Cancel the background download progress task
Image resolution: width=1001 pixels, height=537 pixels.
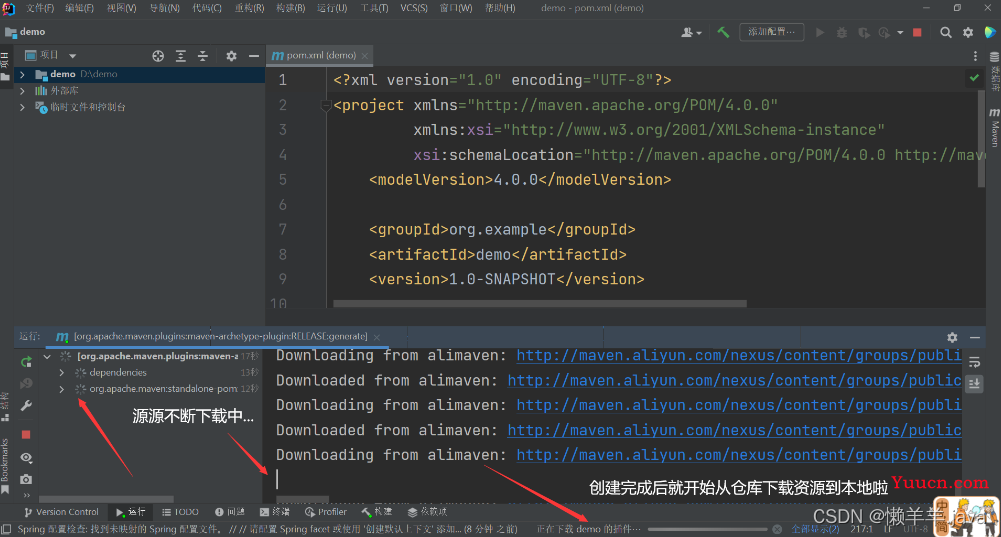click(x=777, y=529)
